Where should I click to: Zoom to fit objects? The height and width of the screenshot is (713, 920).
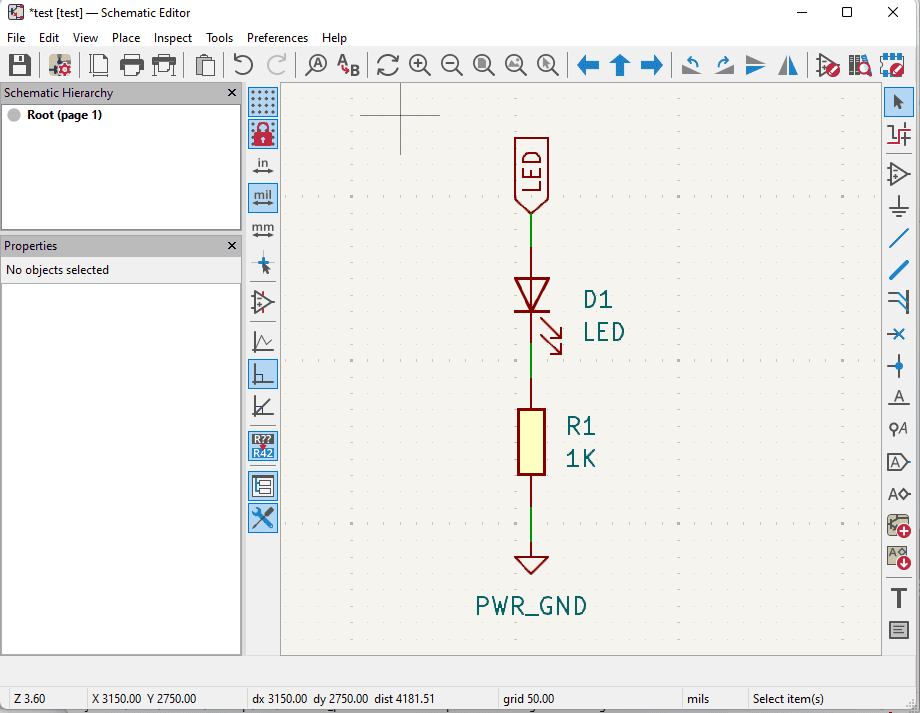point(516,65)
